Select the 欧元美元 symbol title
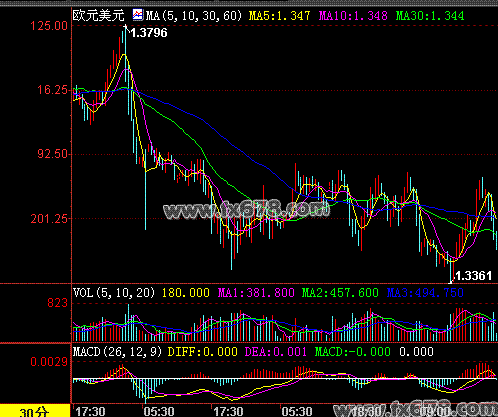The width and height of the screenshot is (498, 417). coord(99,15)
